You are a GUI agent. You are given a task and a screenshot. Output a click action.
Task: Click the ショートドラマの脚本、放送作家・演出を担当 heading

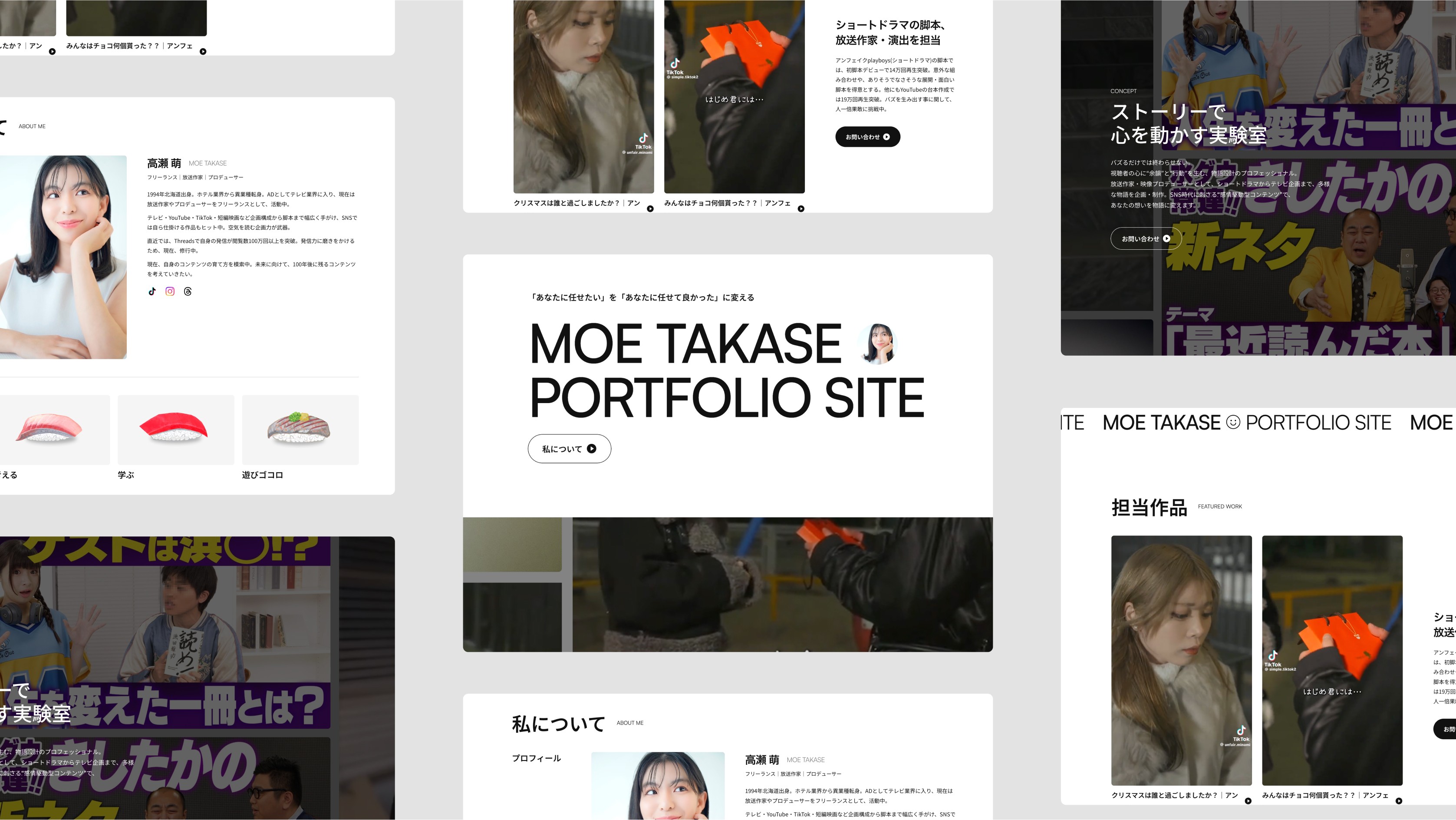pyautogui.click(x=891, y=32)
